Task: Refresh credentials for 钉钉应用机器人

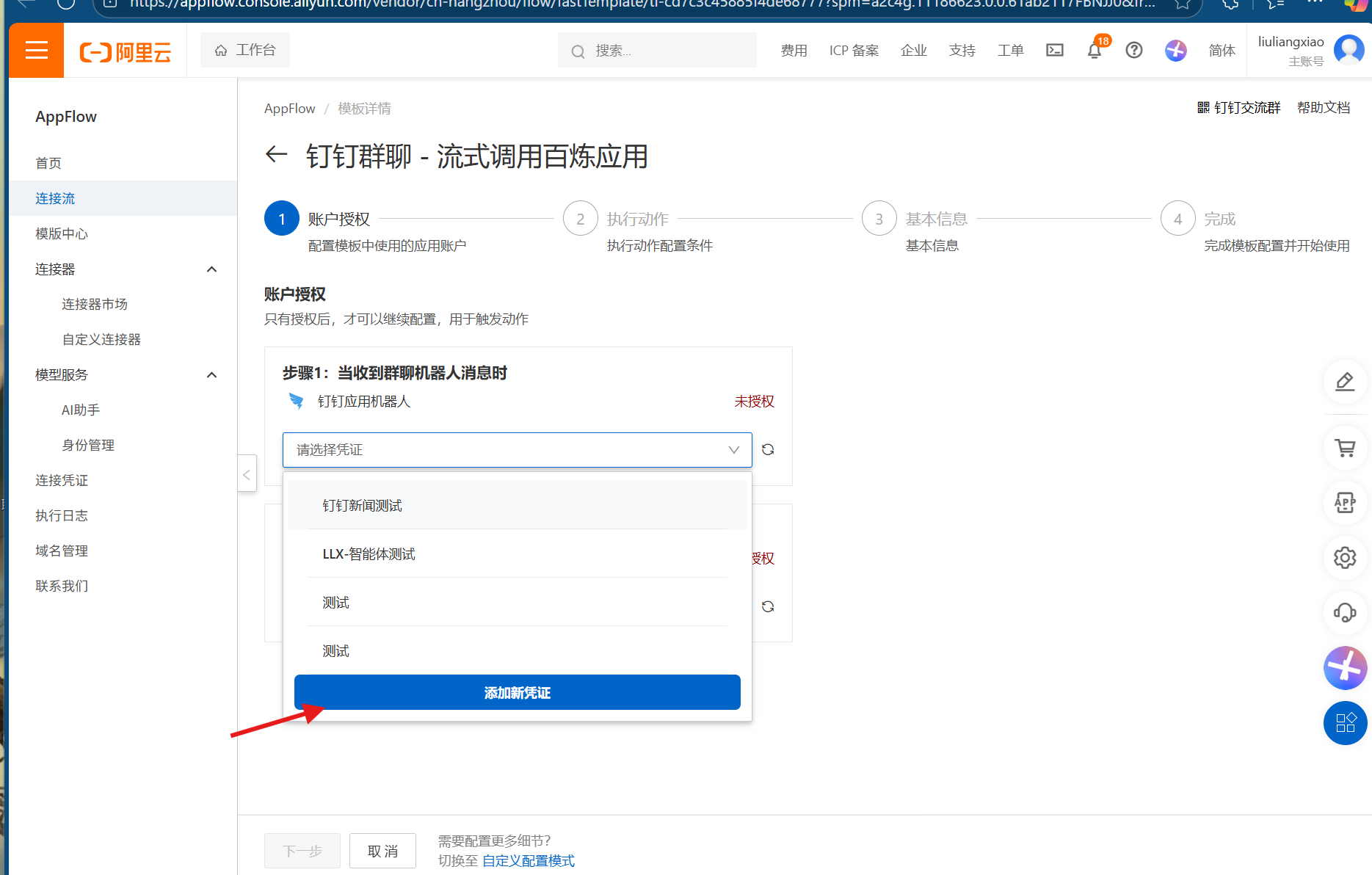Action: coord(768,449)
